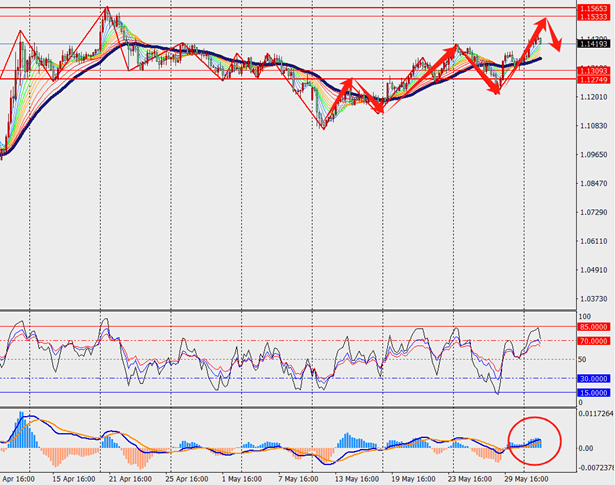The image size is (615, 485).
Task: Click the 1.12010 price scale value
Action: pos(593,97)
